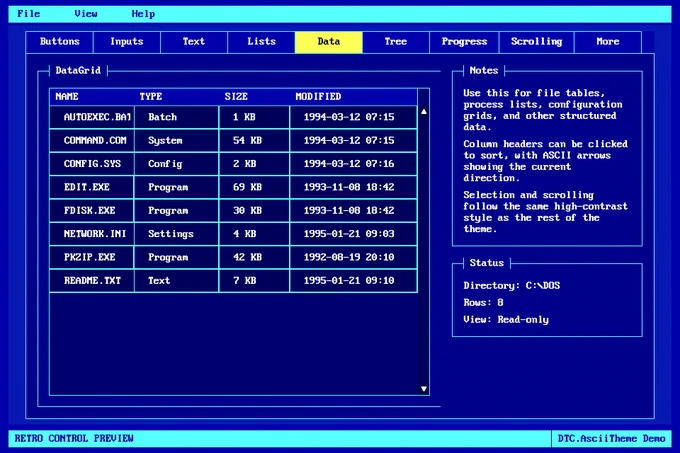Click the Rows: 8 status line
This screenshot has height=453, width=680.
click(483, 303)
